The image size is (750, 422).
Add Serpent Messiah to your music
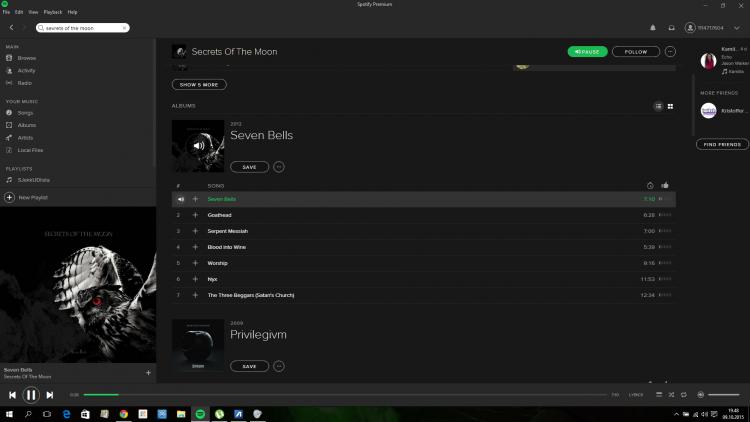pyautogui.click(x=195, y=231)
